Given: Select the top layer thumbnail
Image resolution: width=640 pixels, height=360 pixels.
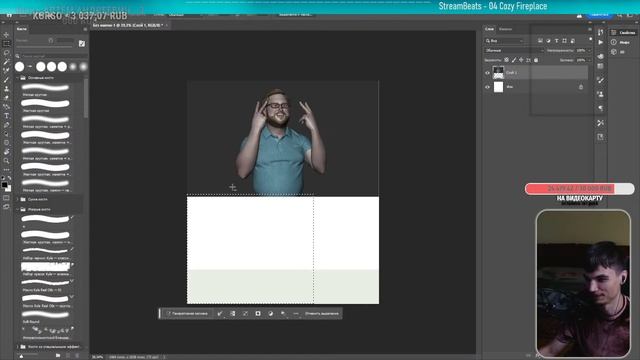Looking at the screenshot, I should click(498, 73).
